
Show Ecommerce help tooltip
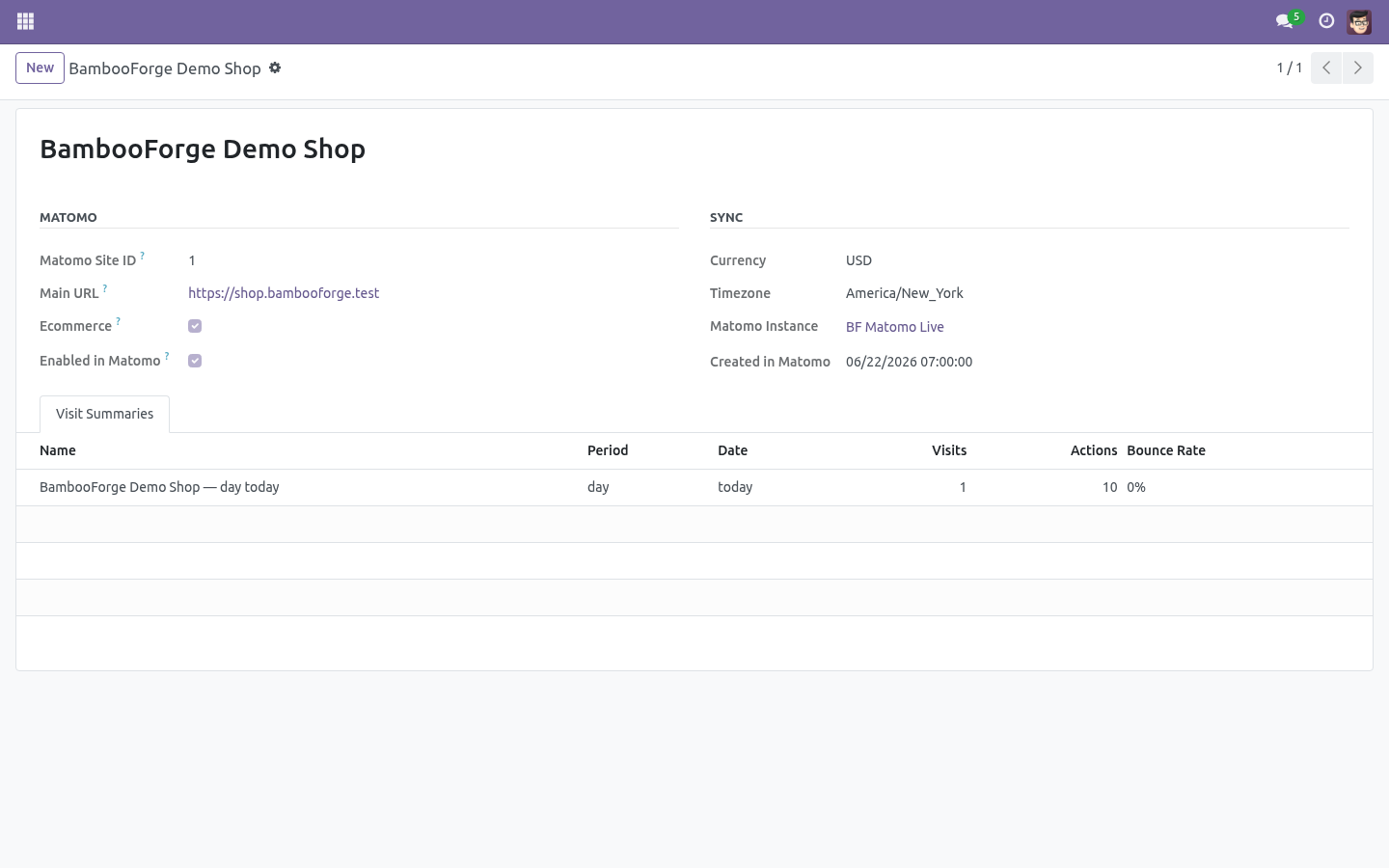[118, 321]
